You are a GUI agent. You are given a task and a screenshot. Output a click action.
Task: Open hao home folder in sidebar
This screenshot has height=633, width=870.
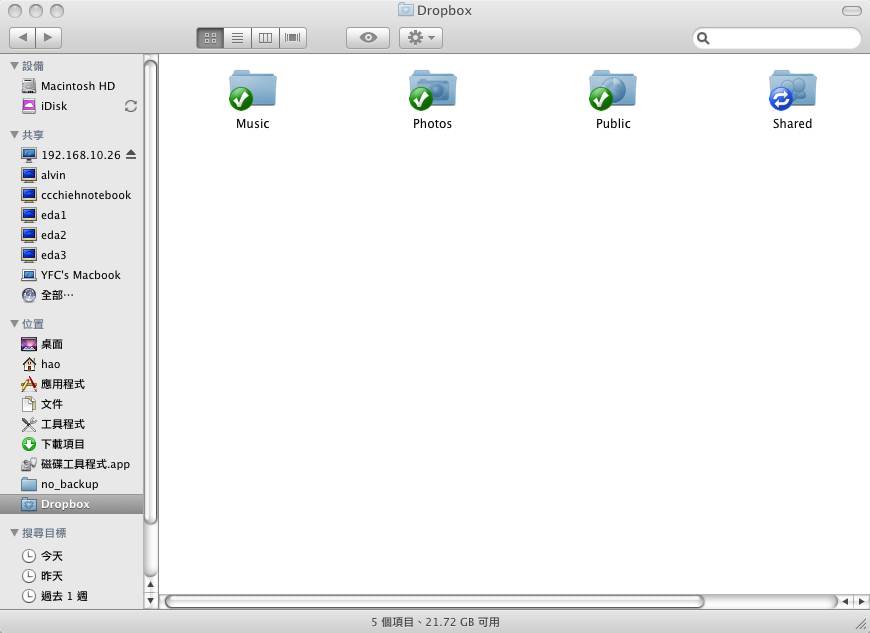click(x=72, y=364)
